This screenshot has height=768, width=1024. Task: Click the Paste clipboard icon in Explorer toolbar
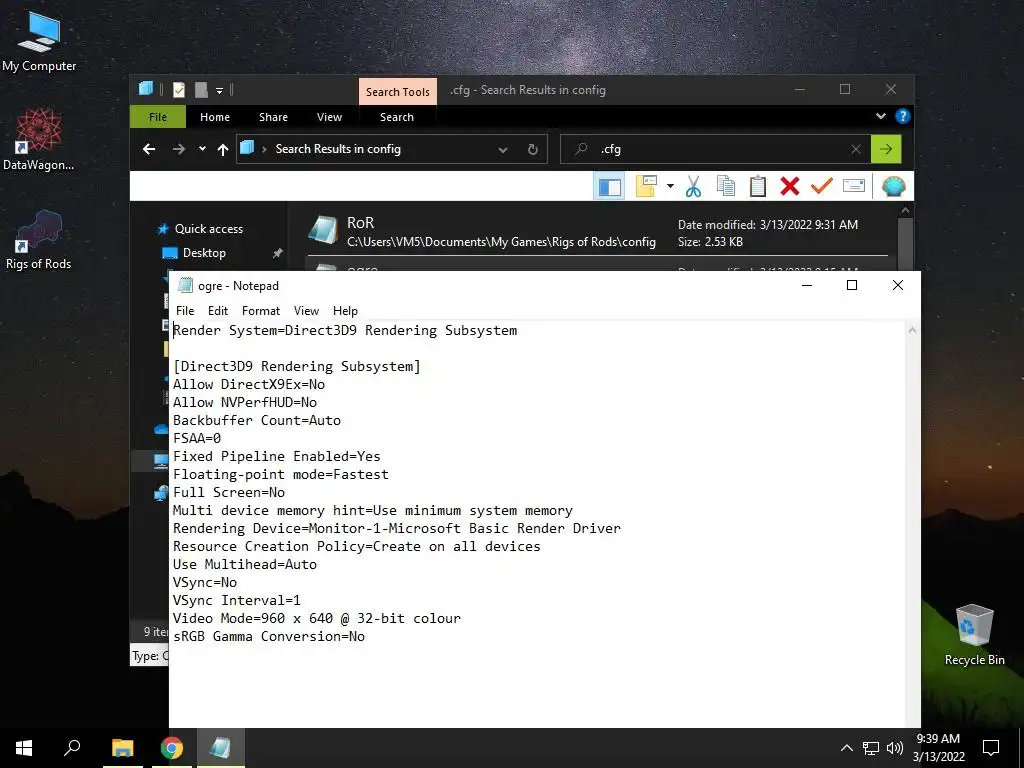pos(758,186)
